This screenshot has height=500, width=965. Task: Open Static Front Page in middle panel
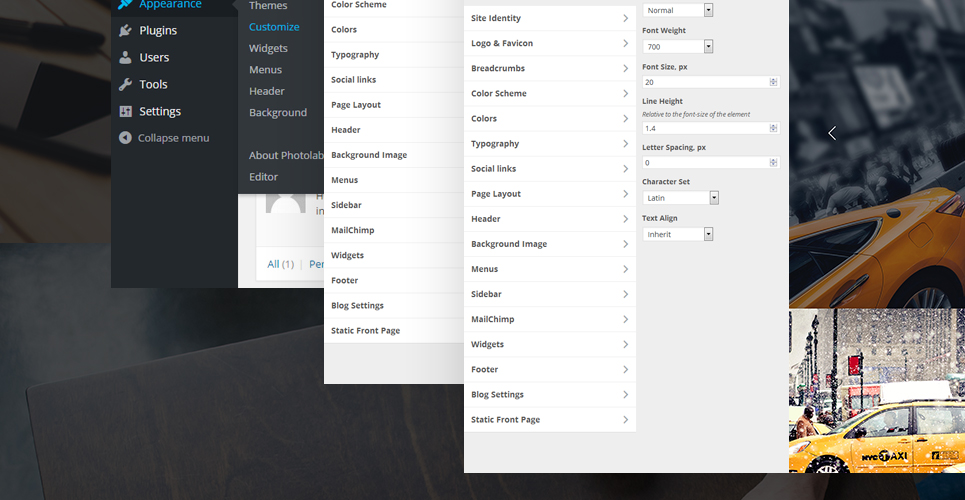394,331
